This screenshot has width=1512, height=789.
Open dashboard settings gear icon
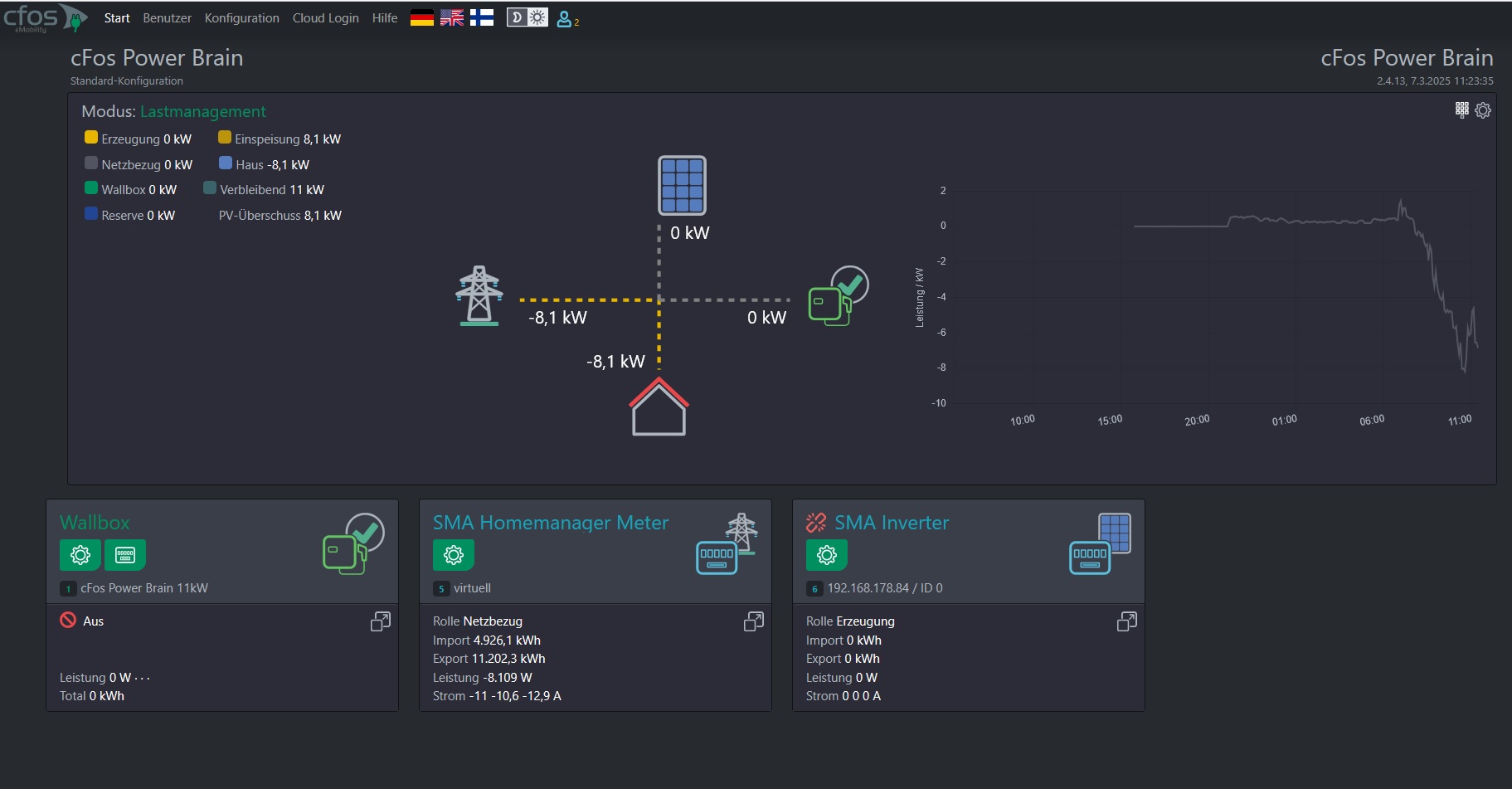[x=1483, y=110]
